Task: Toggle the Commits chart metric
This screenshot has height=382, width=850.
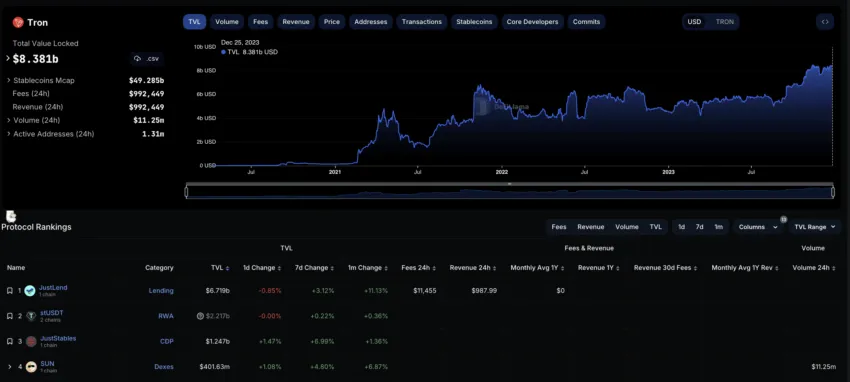Action: [x=587, y=22]
